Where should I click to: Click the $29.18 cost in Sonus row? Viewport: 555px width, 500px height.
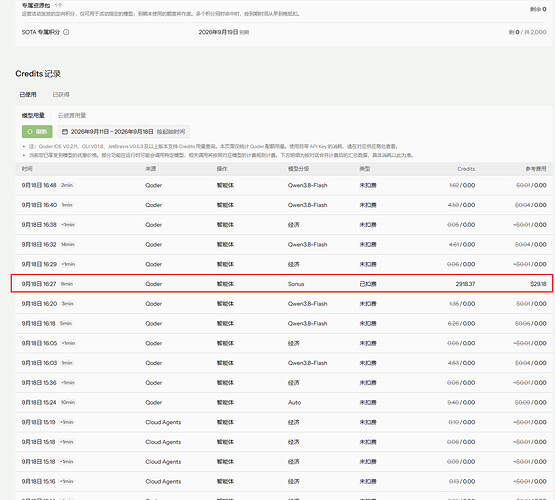pyautogui.click(x=538, y=284)
